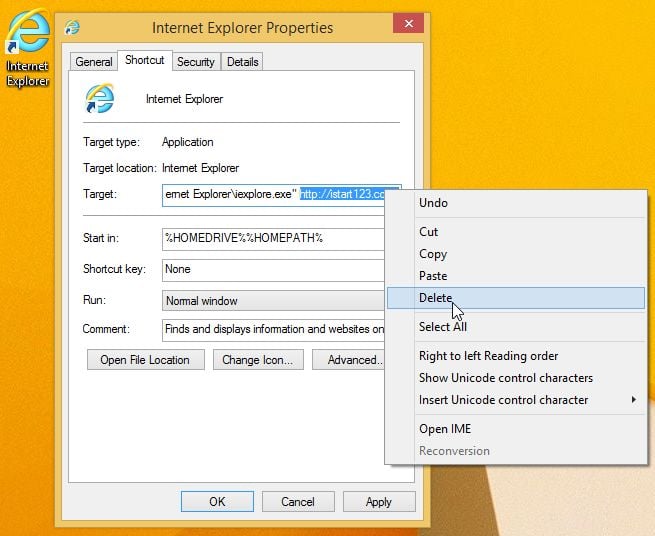Viewport: 655px width, 536px height.
Task: Choose Cut in the context menu
Action: click(x=516, y=232)
